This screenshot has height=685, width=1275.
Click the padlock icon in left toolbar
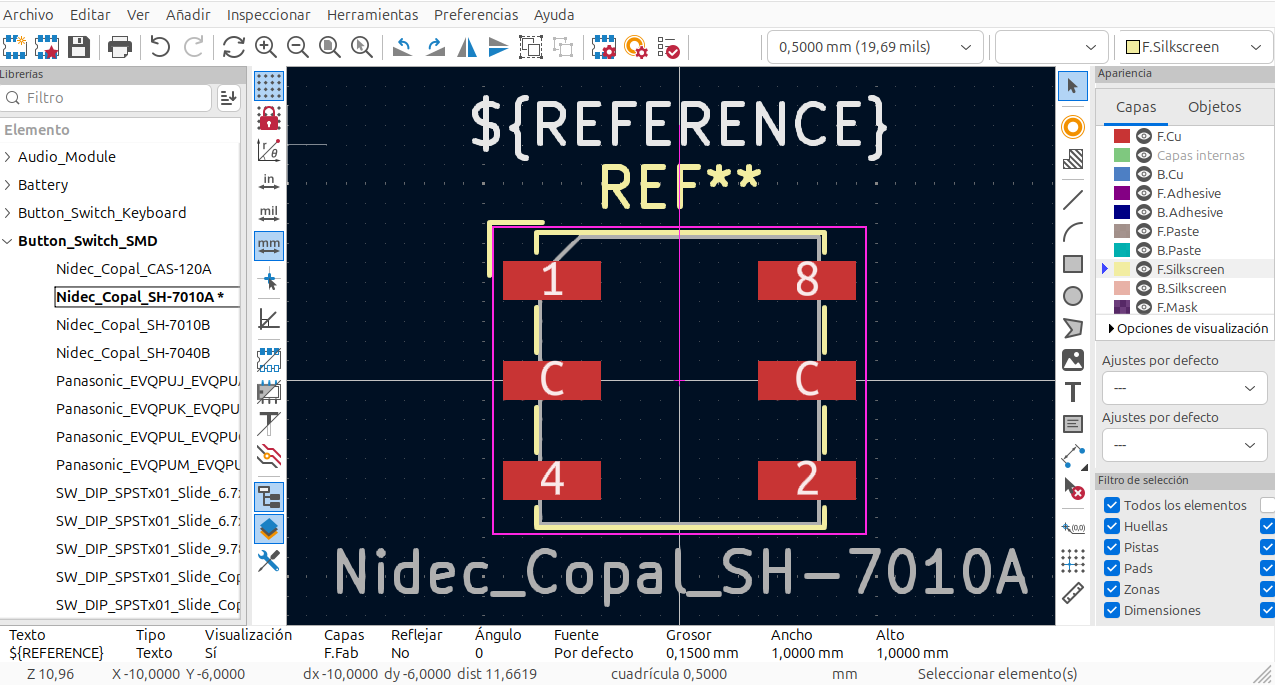(268, 118)
